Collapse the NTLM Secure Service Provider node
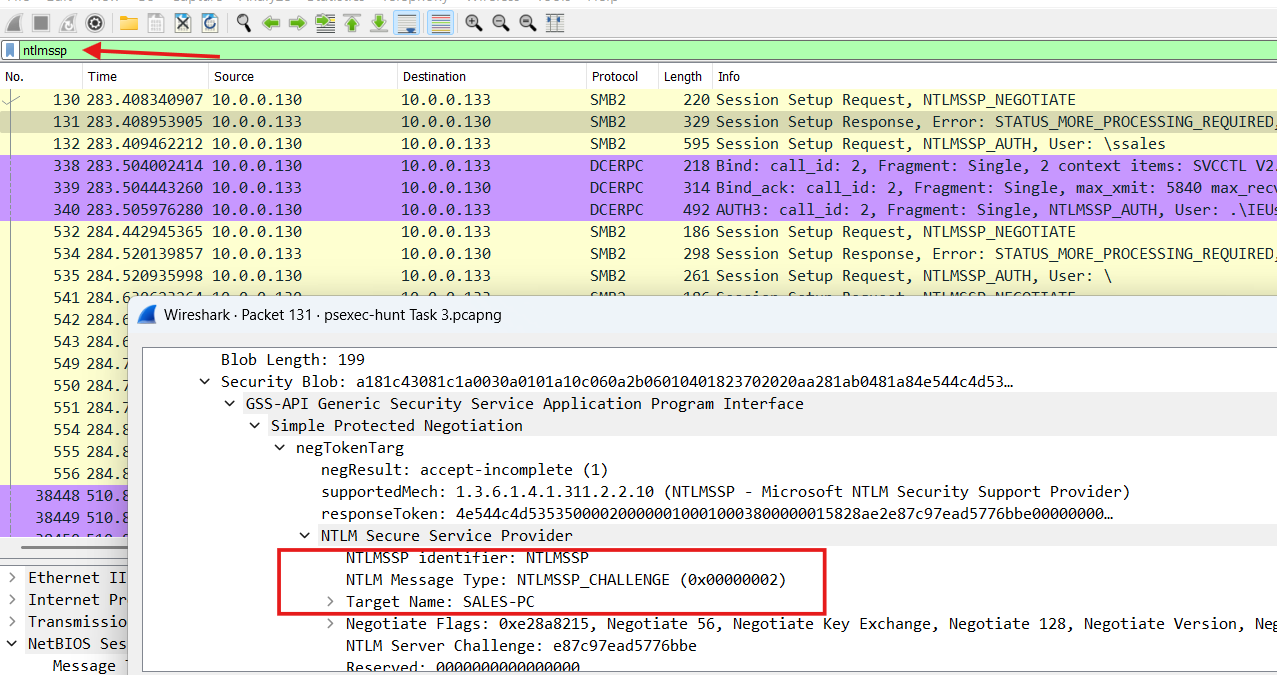1277x675 pixels. tap(305, 536)
